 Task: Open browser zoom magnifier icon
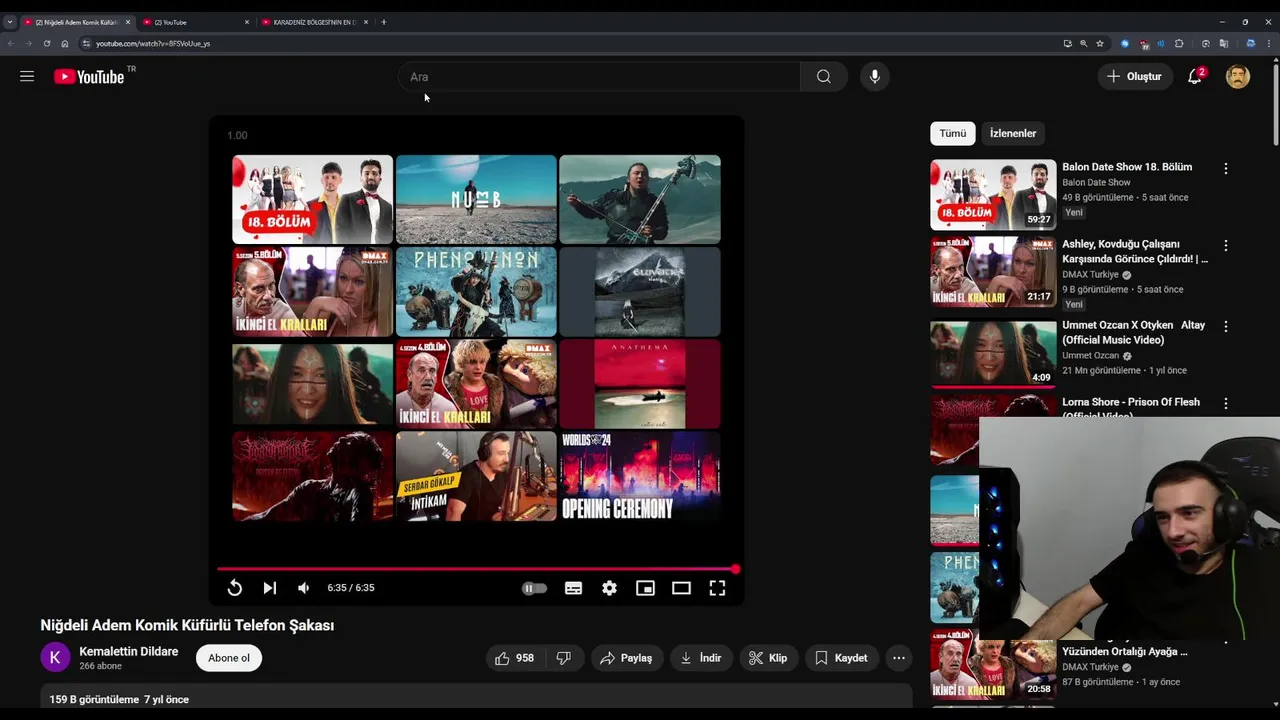click(x=1083, y=43)
